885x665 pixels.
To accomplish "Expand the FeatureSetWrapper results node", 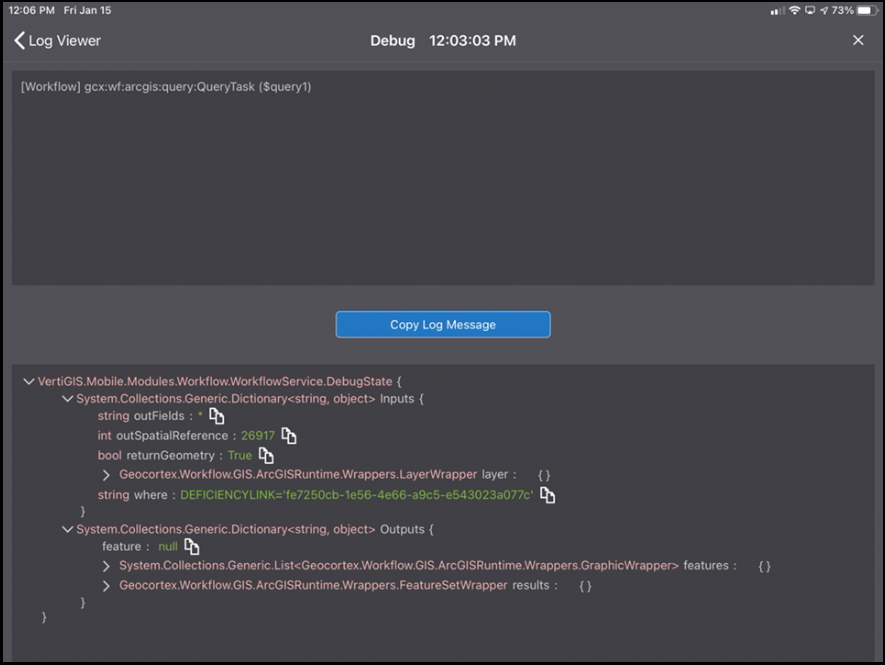I will (106, 585).
